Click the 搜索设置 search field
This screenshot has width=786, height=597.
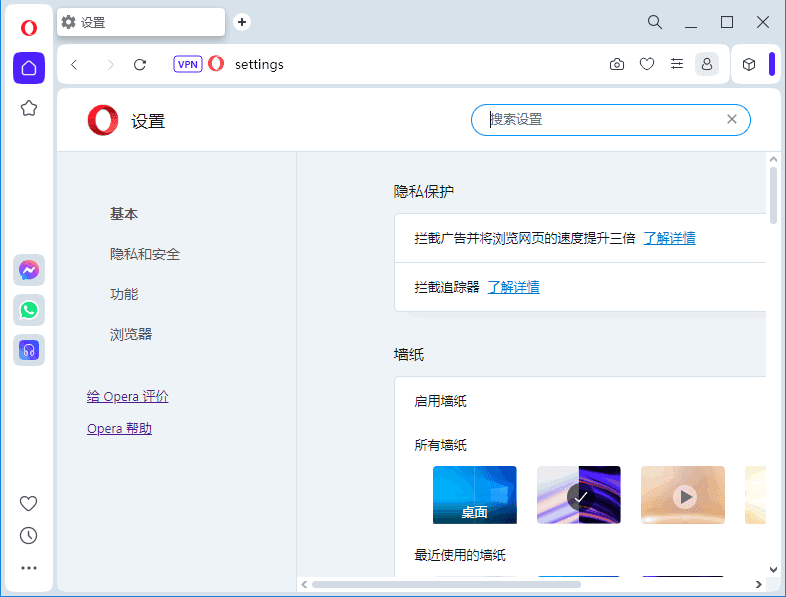point(605,119)
